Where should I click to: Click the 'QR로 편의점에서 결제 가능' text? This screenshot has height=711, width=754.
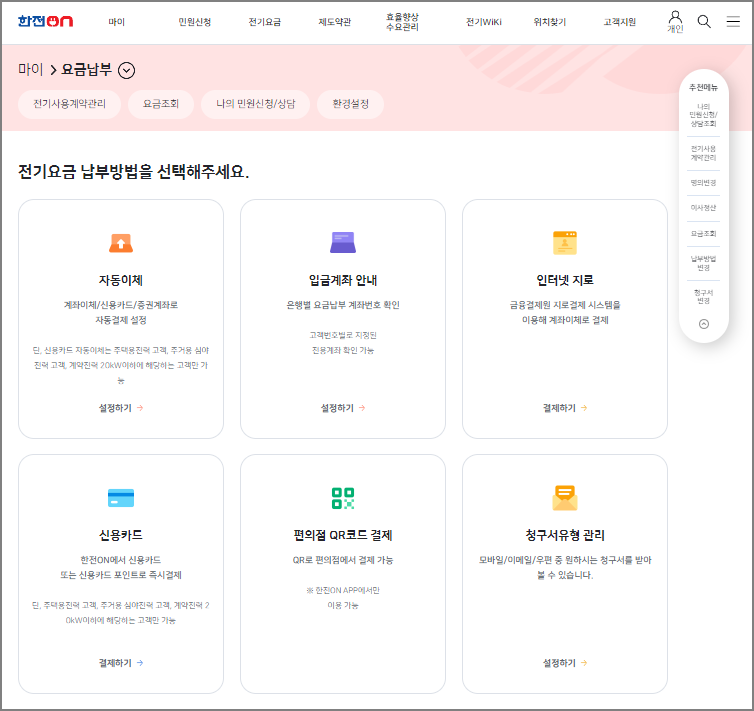(343, 560)
